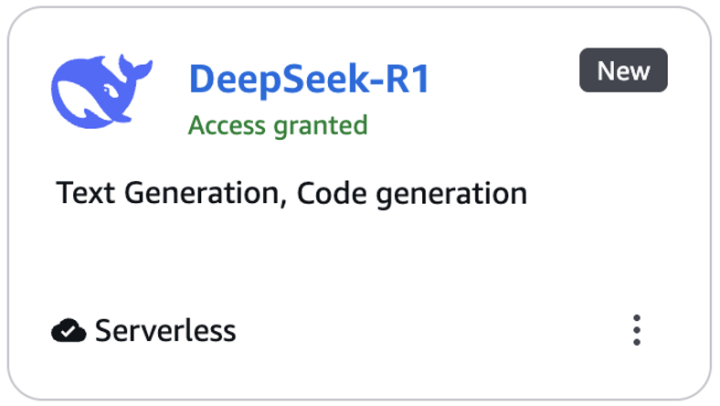The height and width of the screenshot is (406, 720).
Task: Select the "Serverless" label text
Action: pos(165,329)
